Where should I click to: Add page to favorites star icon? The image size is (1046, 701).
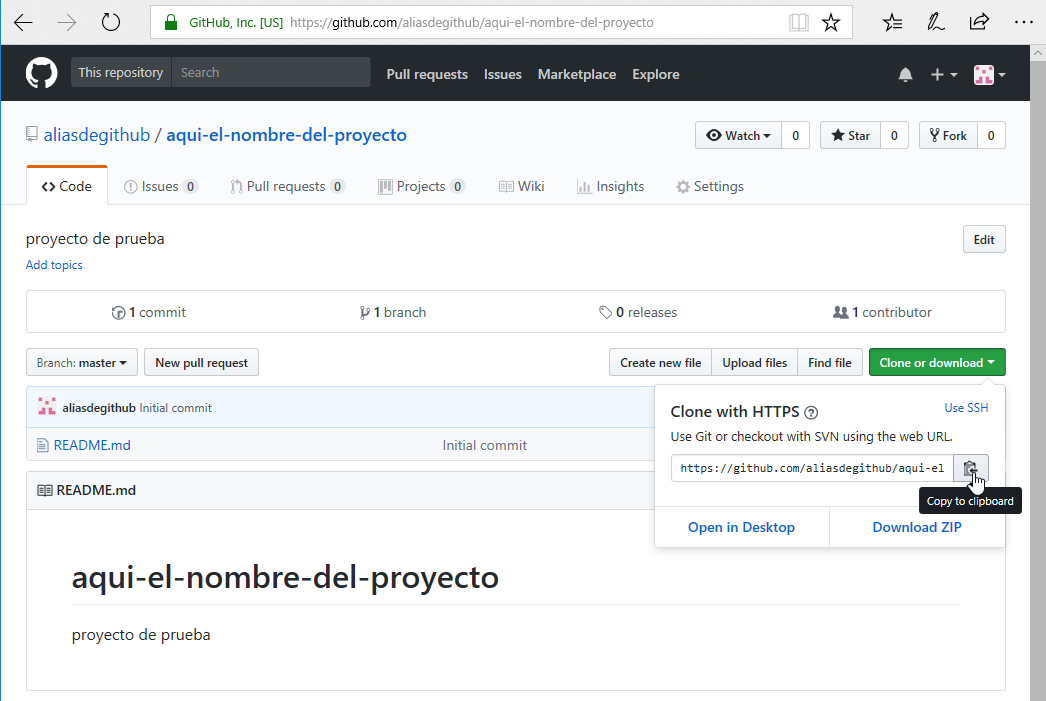(x=831, y=23)
